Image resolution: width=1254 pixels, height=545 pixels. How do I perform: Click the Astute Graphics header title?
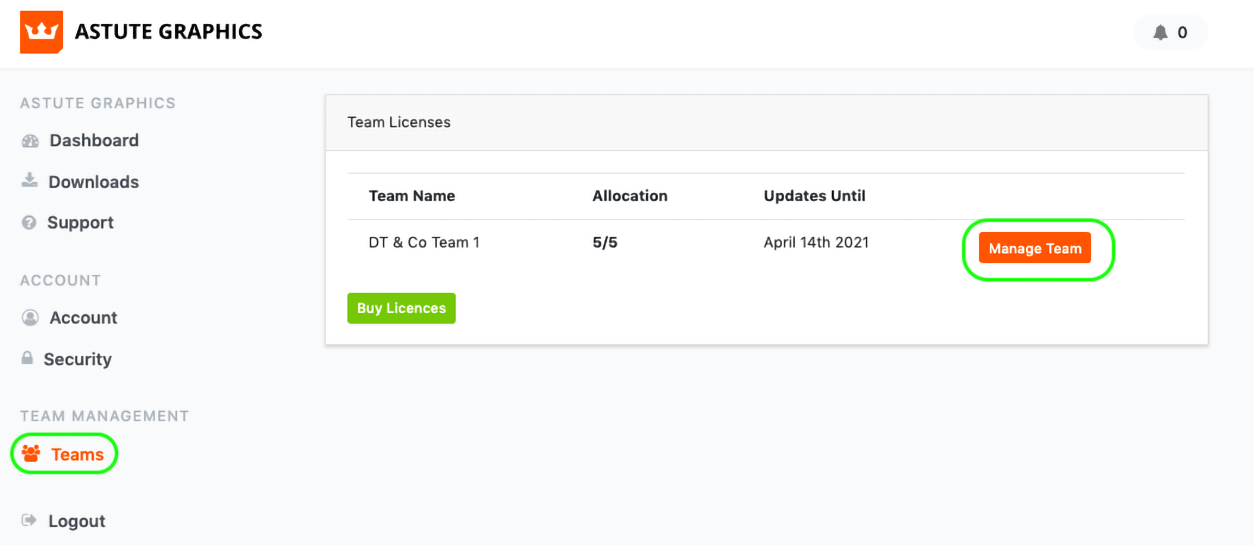pos(168,32)
